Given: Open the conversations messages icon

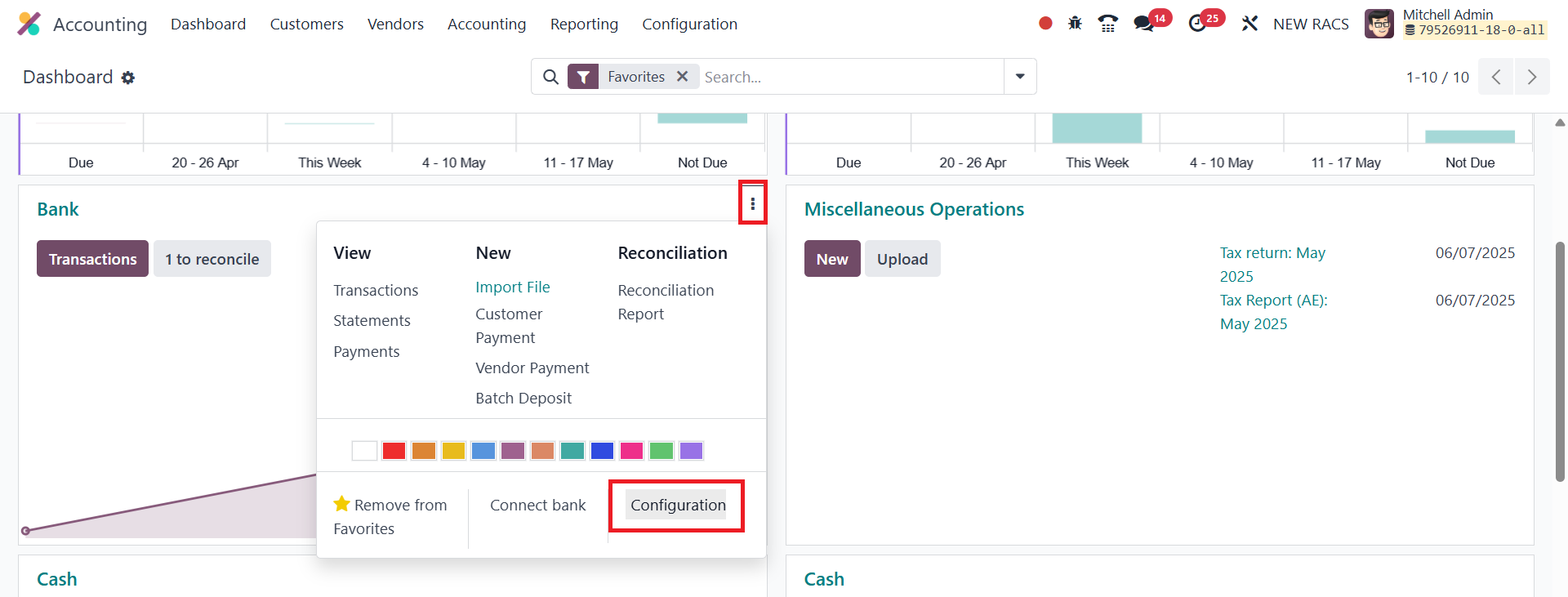Looking at the screenshot, I should 1143,24.
